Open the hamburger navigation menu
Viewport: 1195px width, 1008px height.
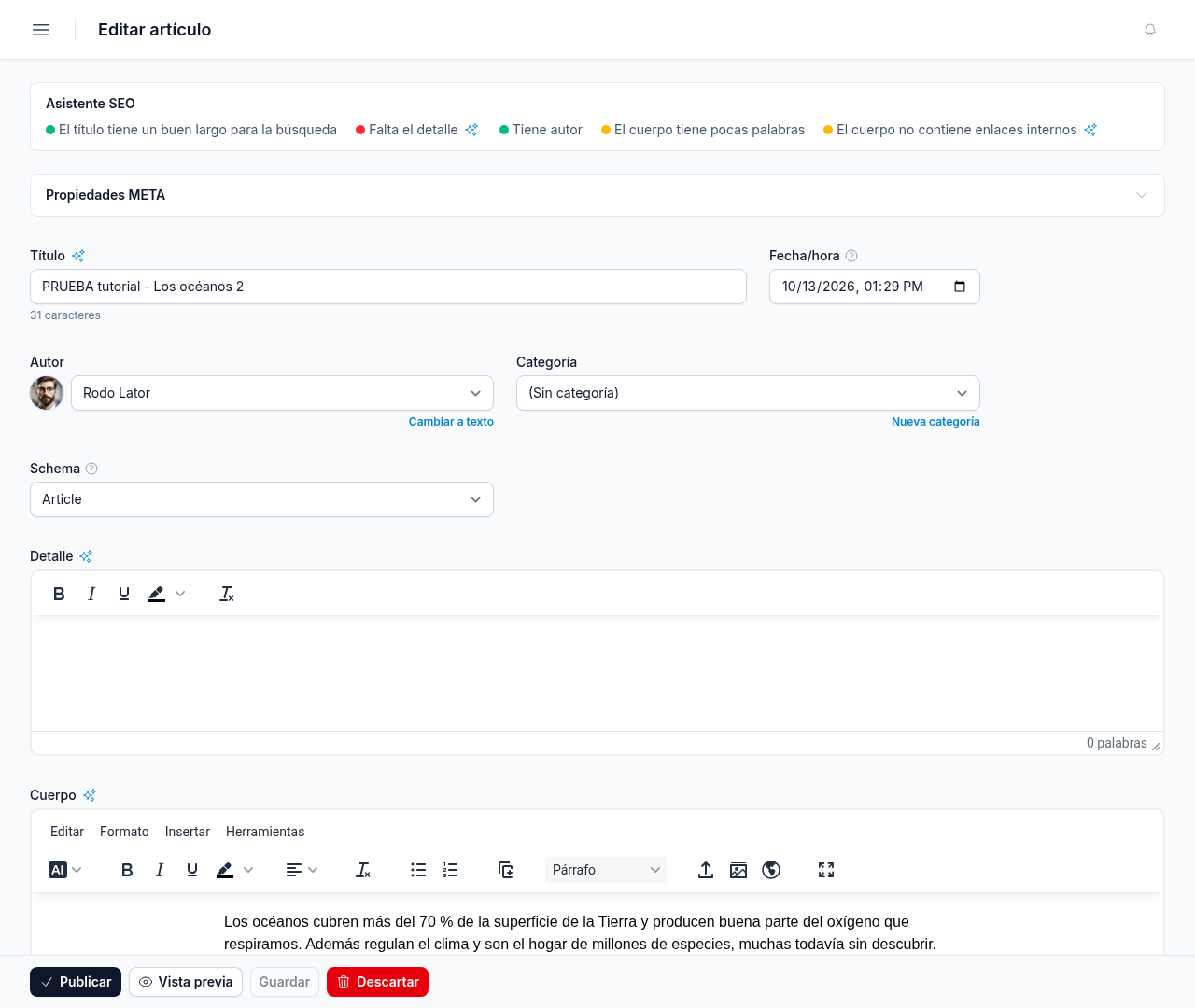coord(41,30)
